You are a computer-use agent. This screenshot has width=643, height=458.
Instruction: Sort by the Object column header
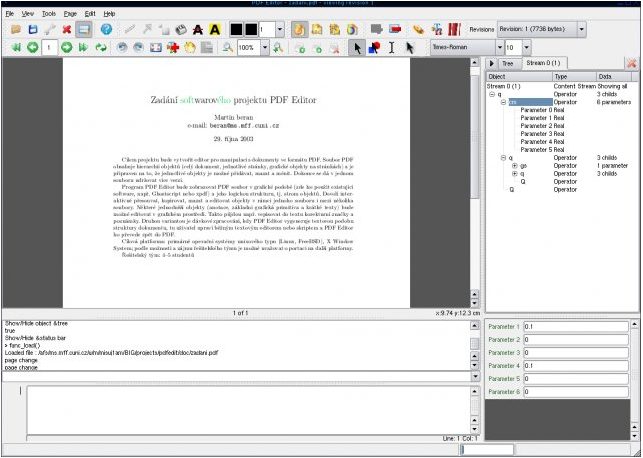pyautogui.click(x=519, y=77)
